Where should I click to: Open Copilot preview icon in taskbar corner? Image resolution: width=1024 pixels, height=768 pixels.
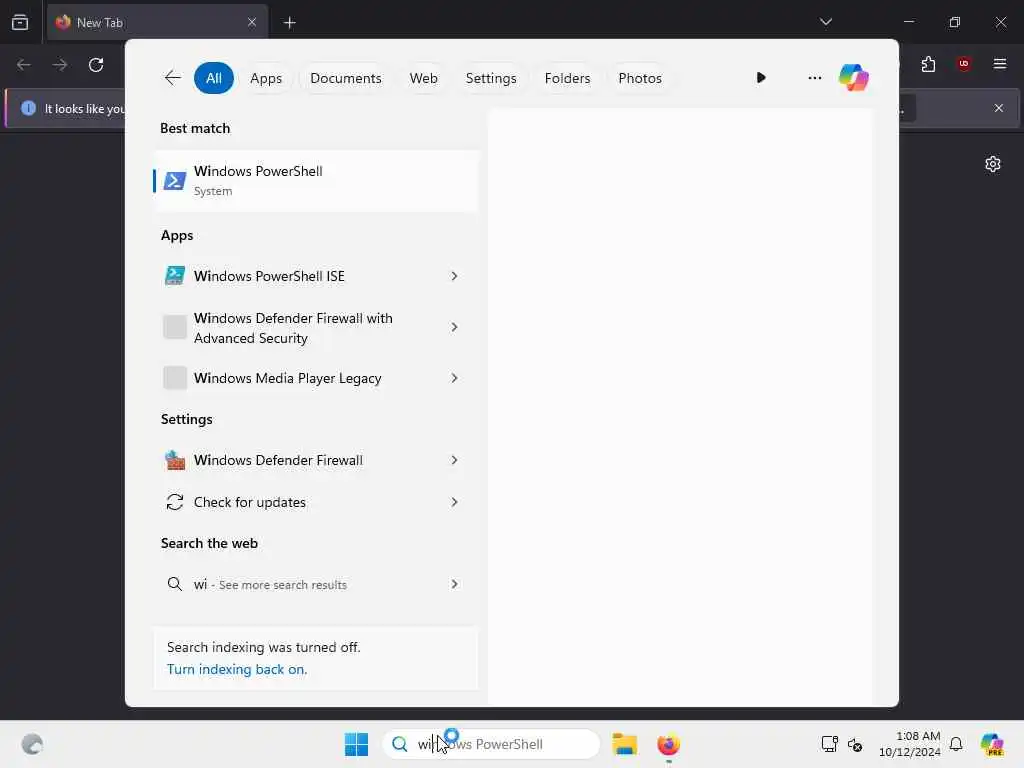coord(992,744)
